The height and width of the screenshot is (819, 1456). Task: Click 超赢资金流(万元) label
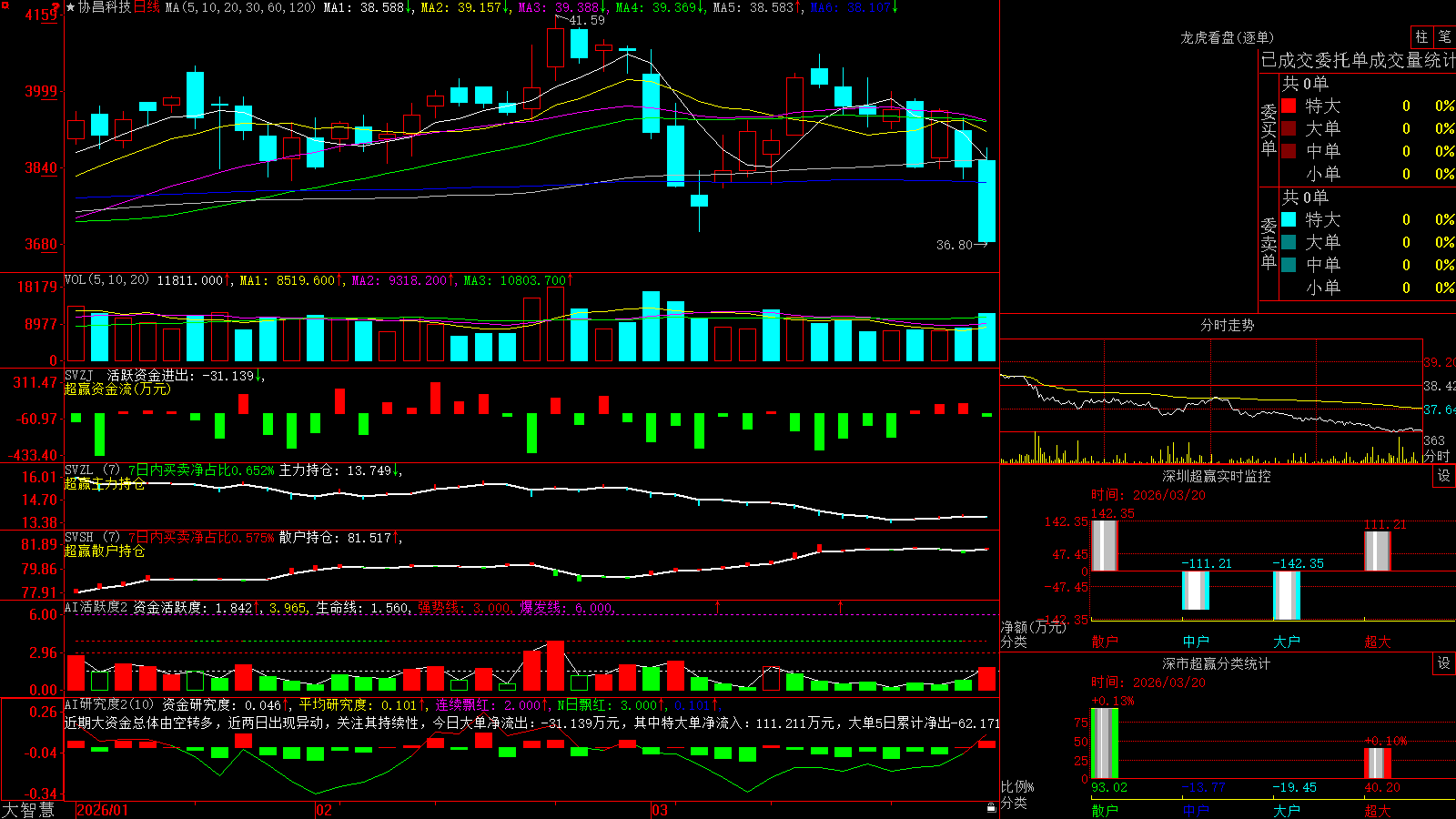pos(117,389)
